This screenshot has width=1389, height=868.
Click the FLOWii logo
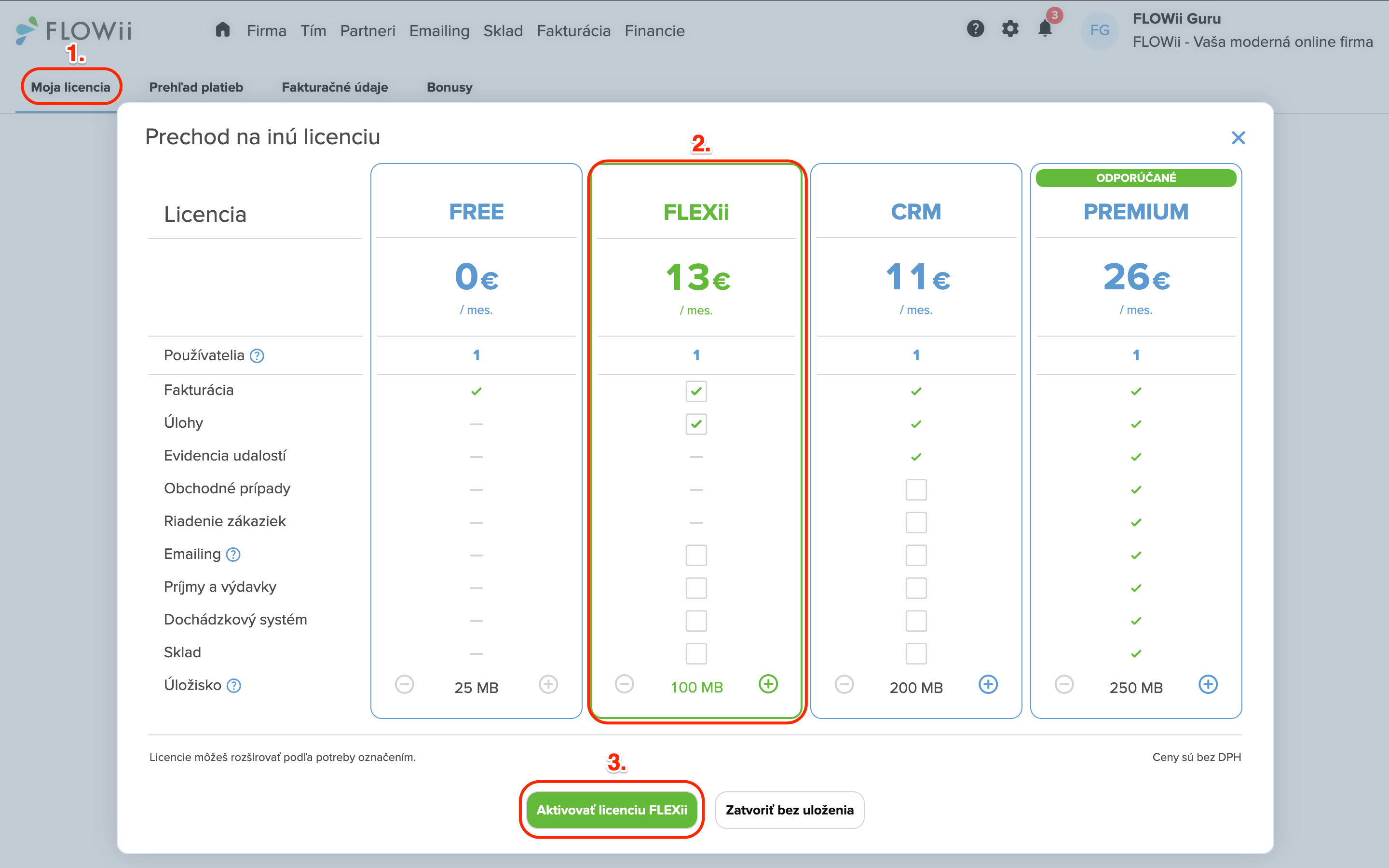pyautogui.click(x=74, y=30)
